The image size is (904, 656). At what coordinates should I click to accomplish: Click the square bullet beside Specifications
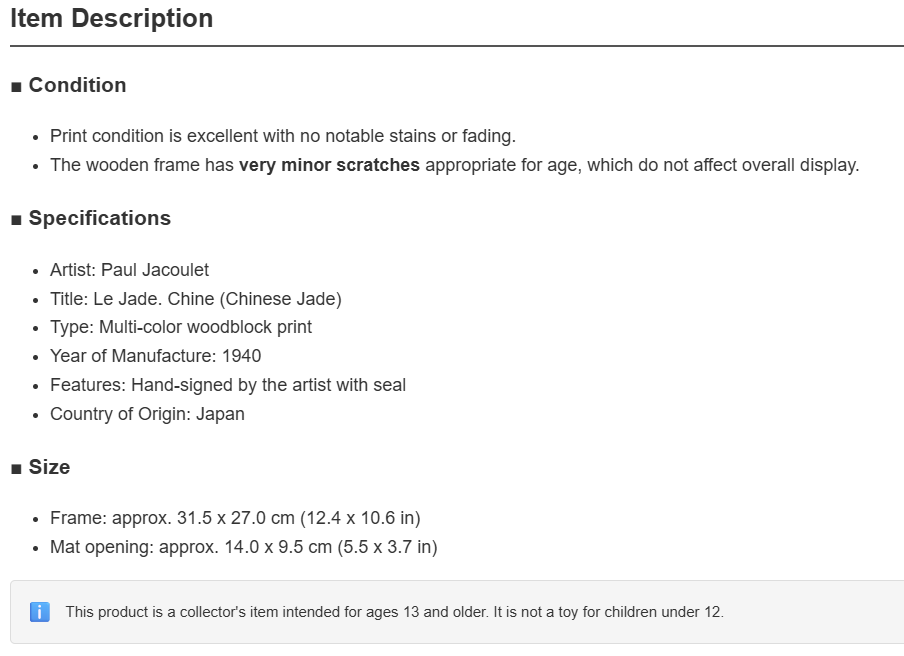tap(16, 220)
